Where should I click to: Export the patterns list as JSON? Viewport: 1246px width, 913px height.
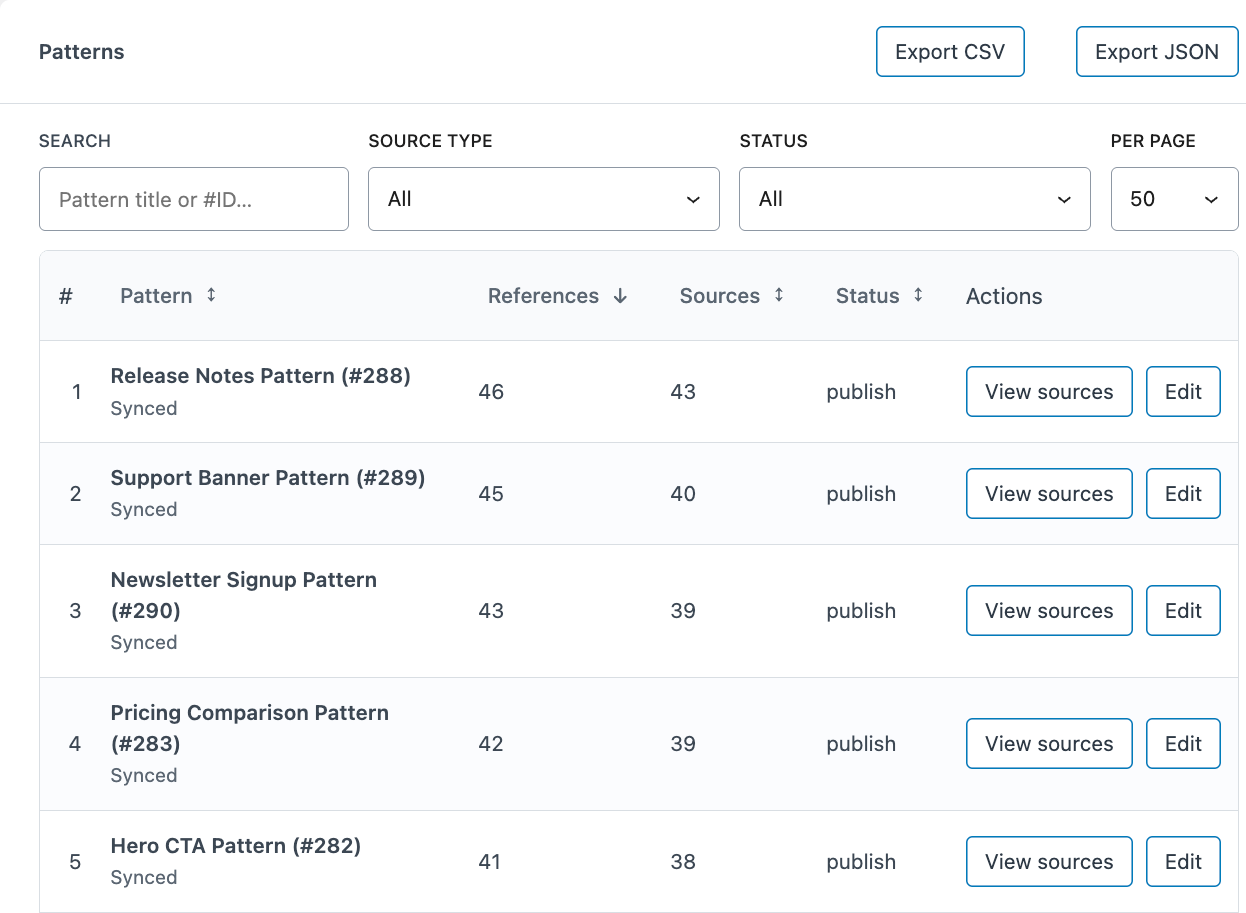click(1156, 51)
